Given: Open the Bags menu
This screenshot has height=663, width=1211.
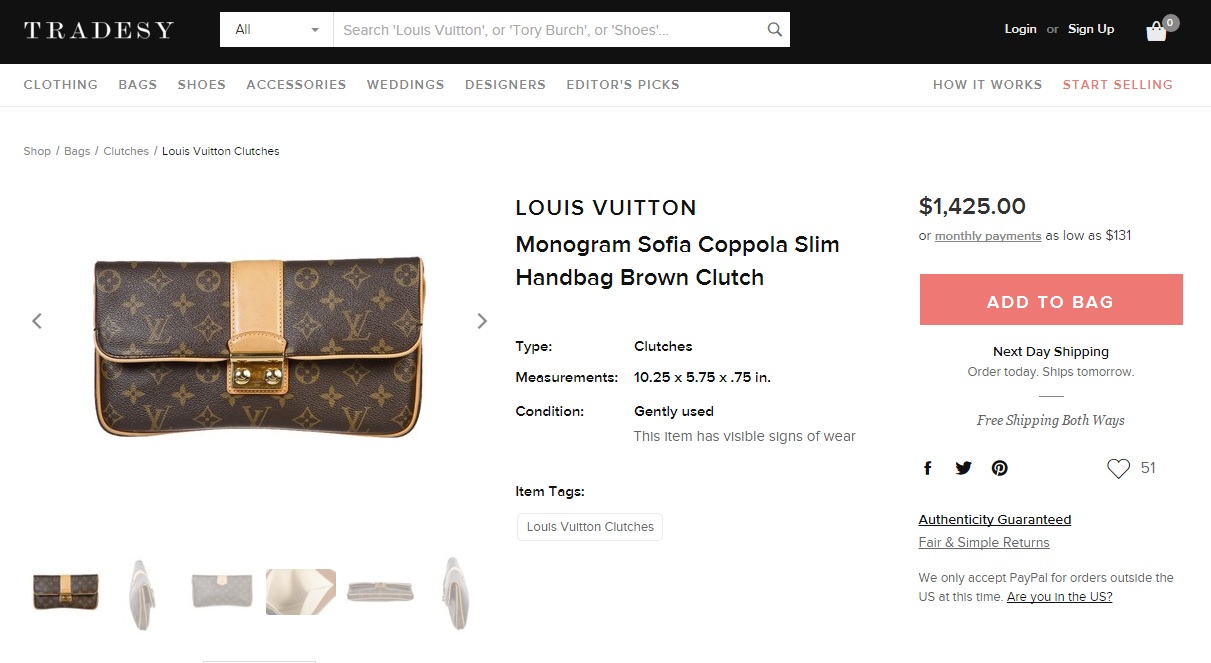Looking at the screenshot, I should [x=138, y=85].
